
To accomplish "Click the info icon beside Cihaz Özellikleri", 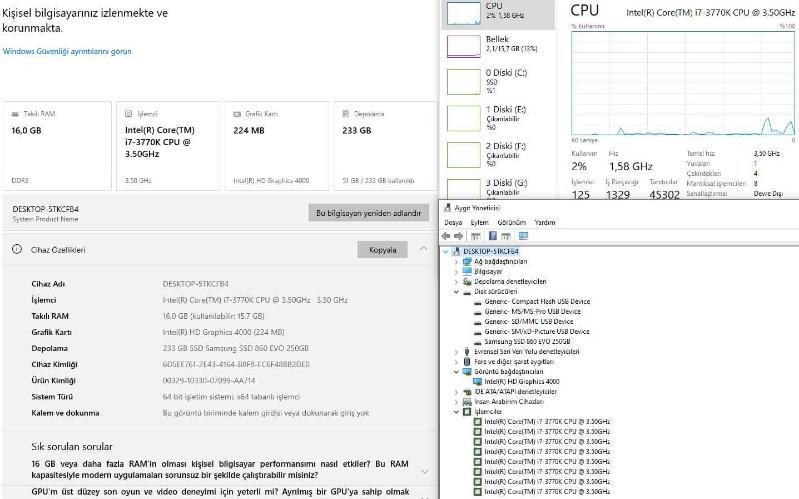I will coord(17,250).
